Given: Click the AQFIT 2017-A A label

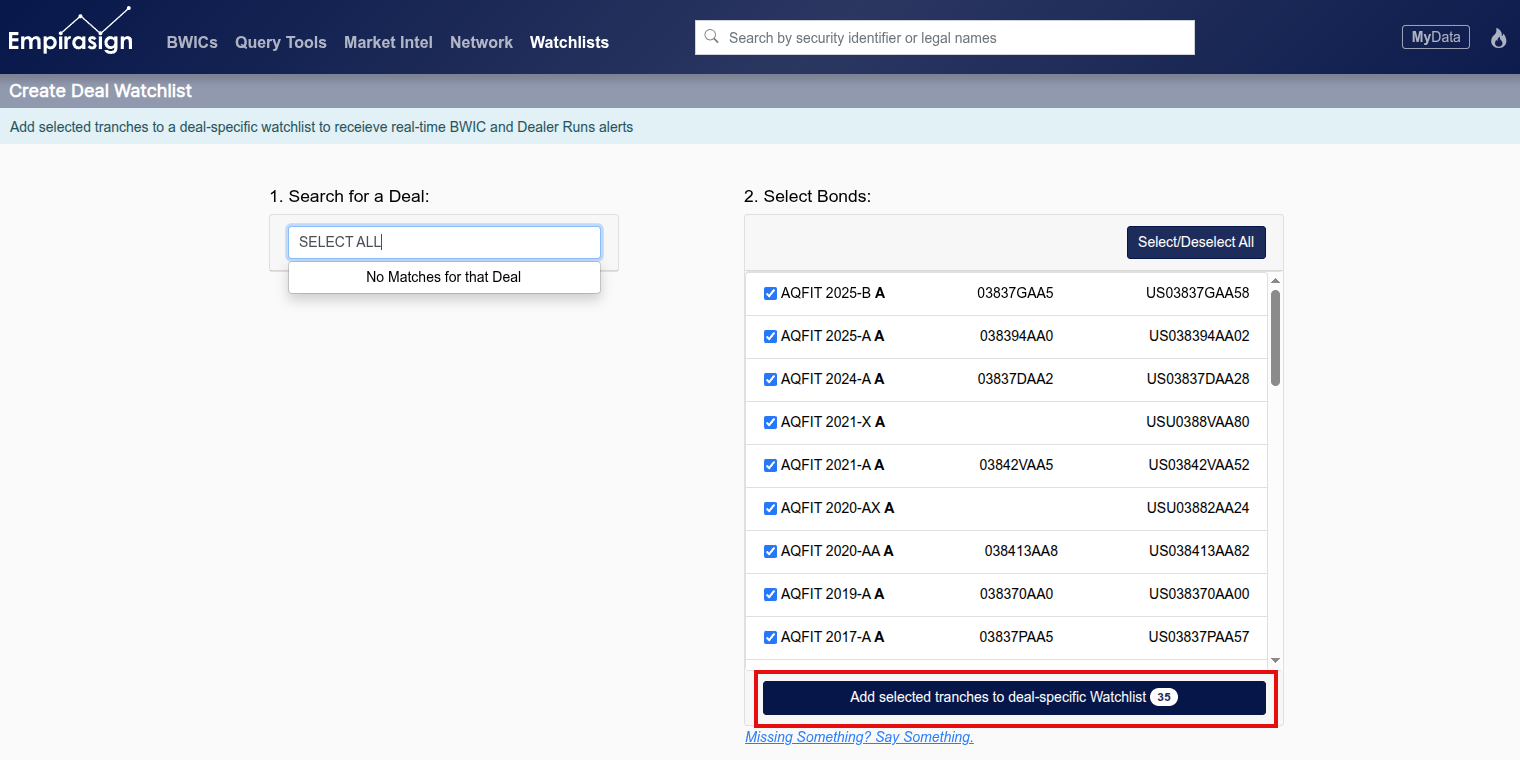Looking at the screenshot, I should pos(833,637).
